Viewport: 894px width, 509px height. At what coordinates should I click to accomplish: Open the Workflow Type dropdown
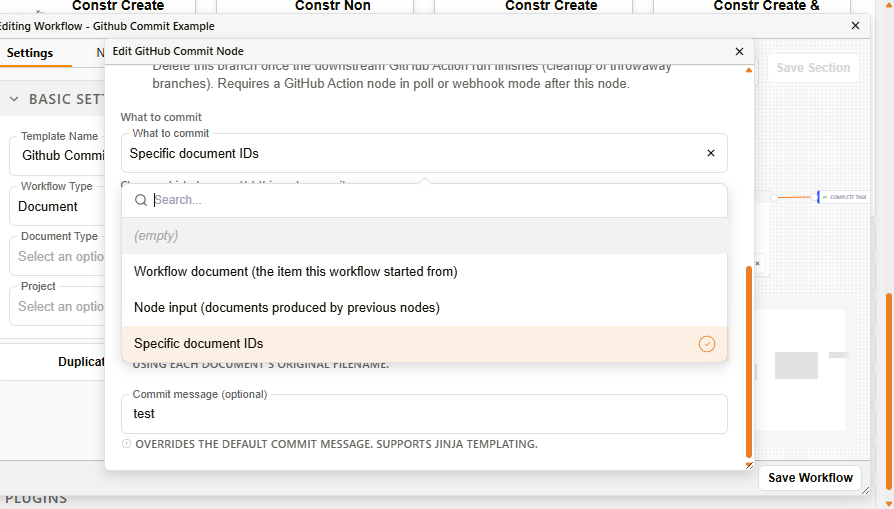pyautogui.click(x=57, y=206)
